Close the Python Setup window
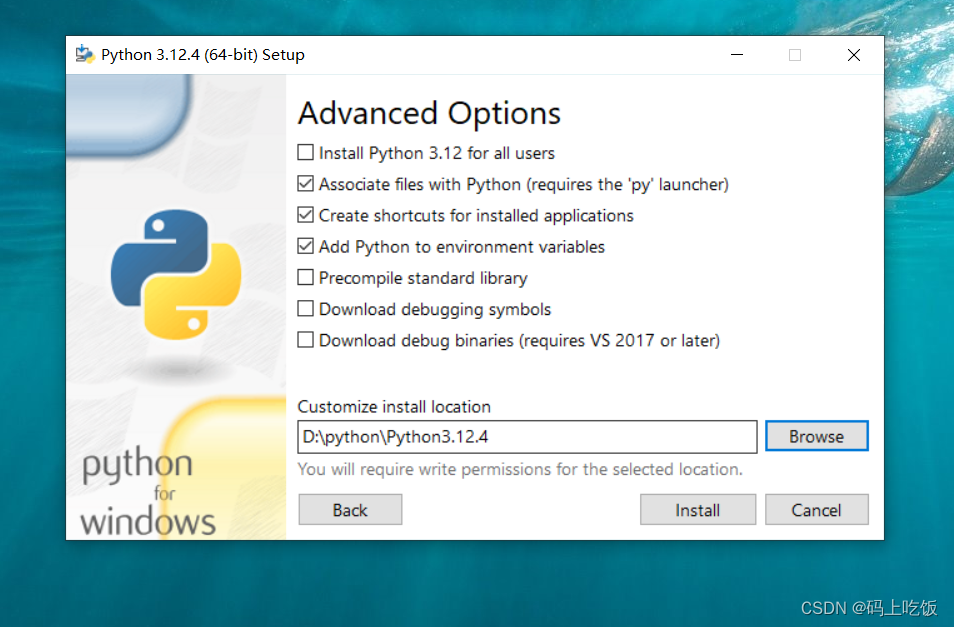The width and height of the screenshot is (954, 627). [x=854, y=55]
